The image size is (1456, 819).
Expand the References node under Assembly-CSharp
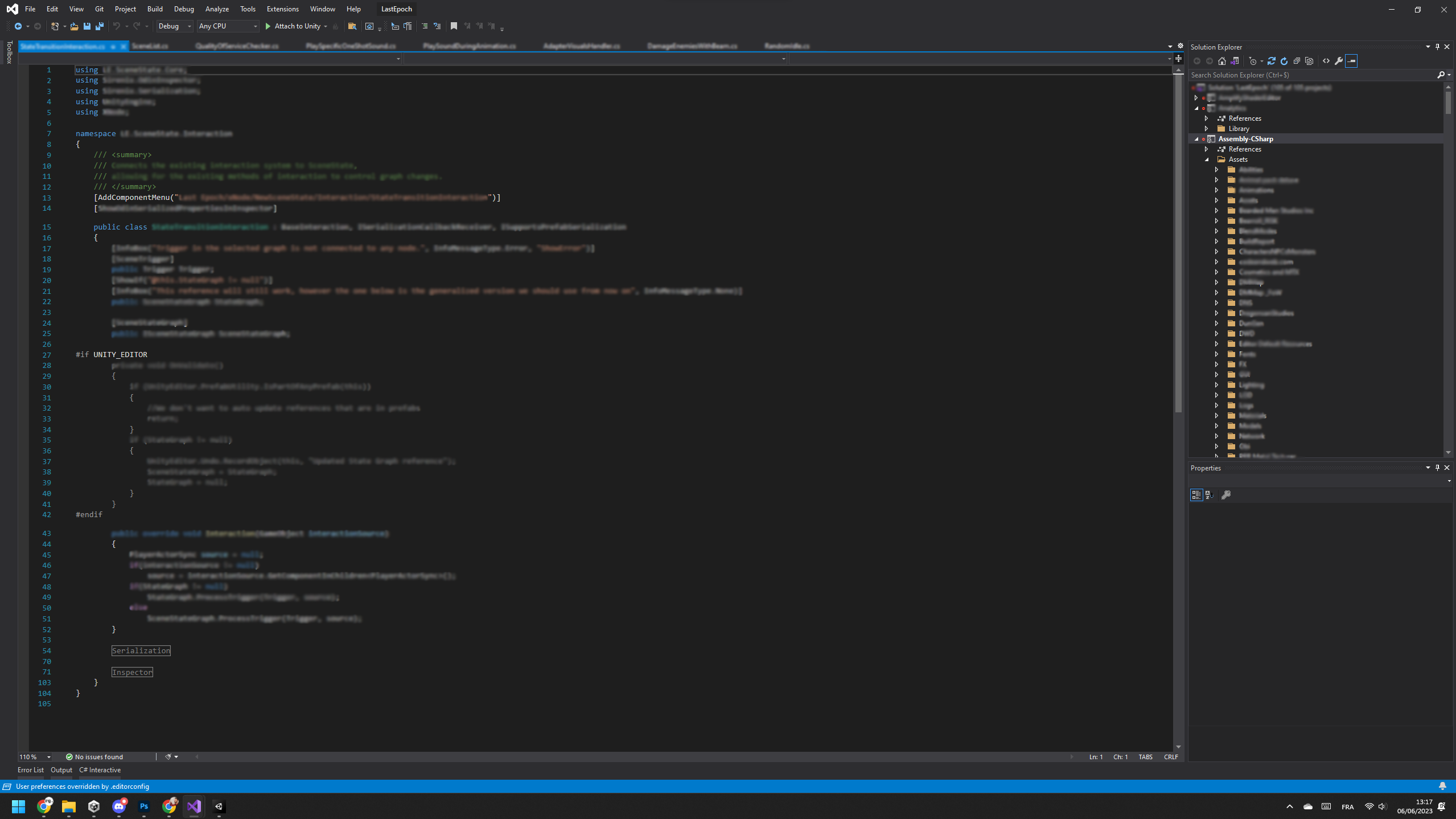click(1207, 149)
